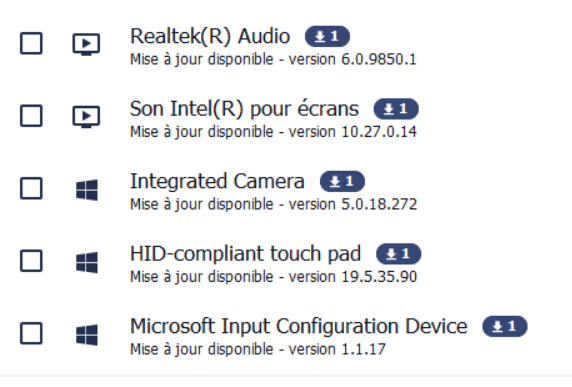The height and width of the screenshot is (387, 572).
Task: Enable the HID-compliant touch pad checkbox
Action: point(31,261)
